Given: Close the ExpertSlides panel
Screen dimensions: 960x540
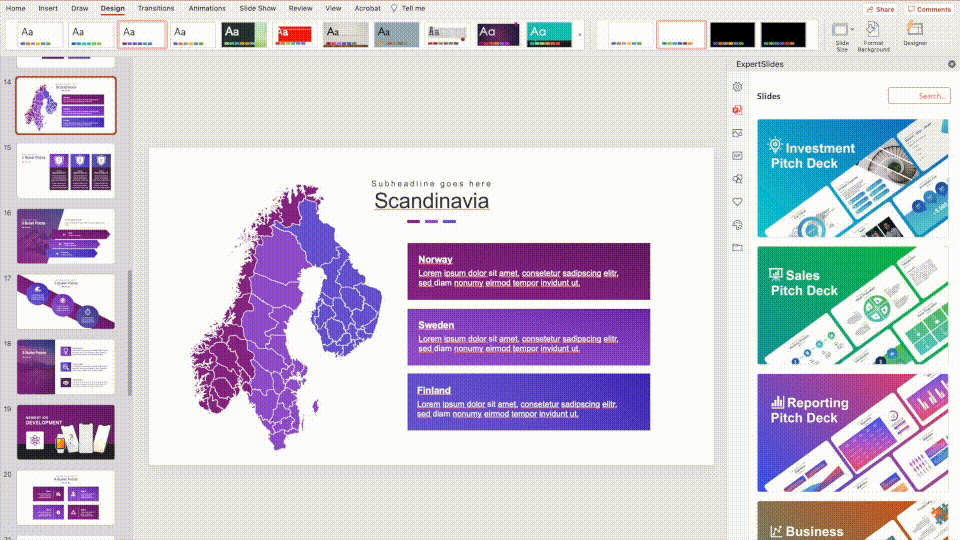Looking at the screenshot, I should pyautogui.click(x=951, y=64).
